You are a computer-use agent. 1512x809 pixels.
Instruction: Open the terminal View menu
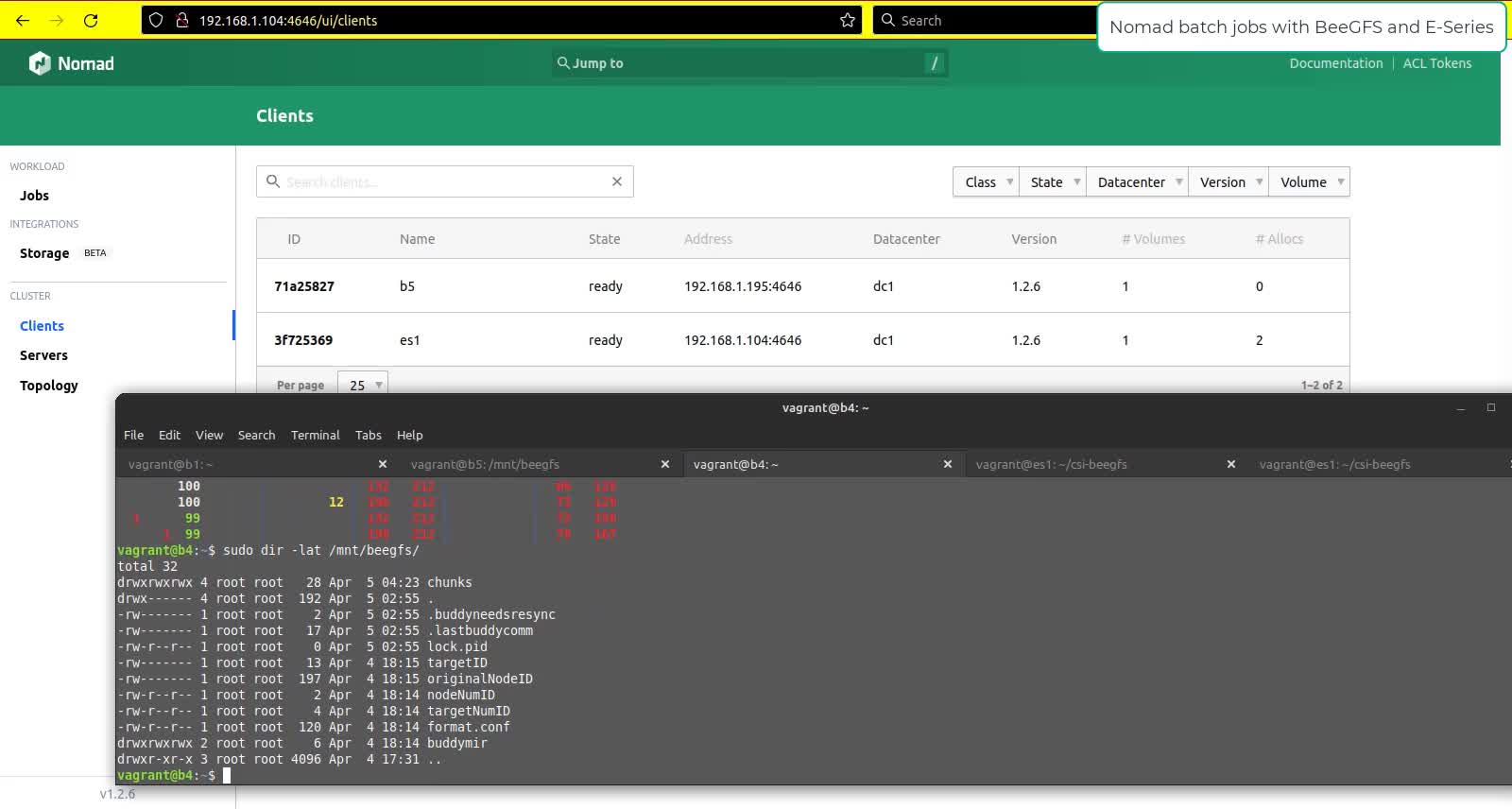pos(209,435)
